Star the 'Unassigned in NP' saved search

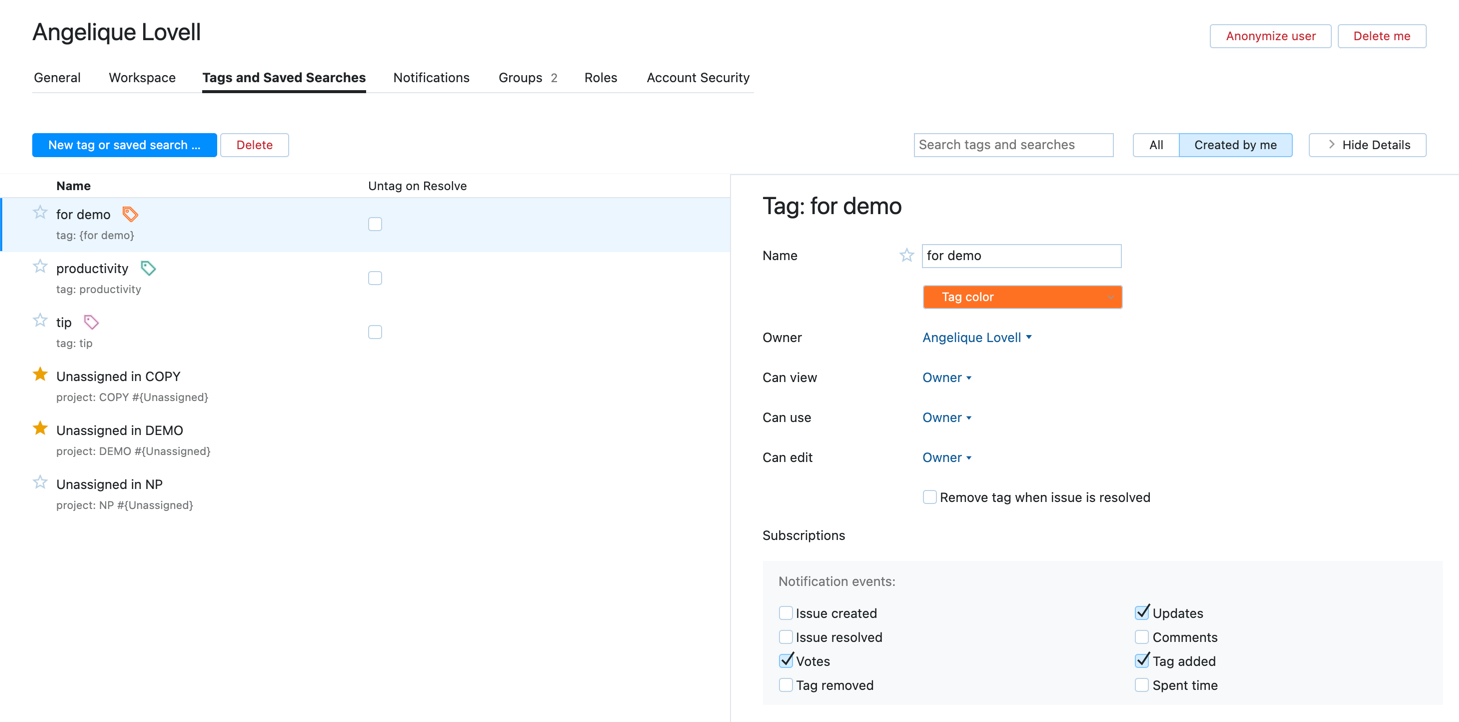click(40, 483)
